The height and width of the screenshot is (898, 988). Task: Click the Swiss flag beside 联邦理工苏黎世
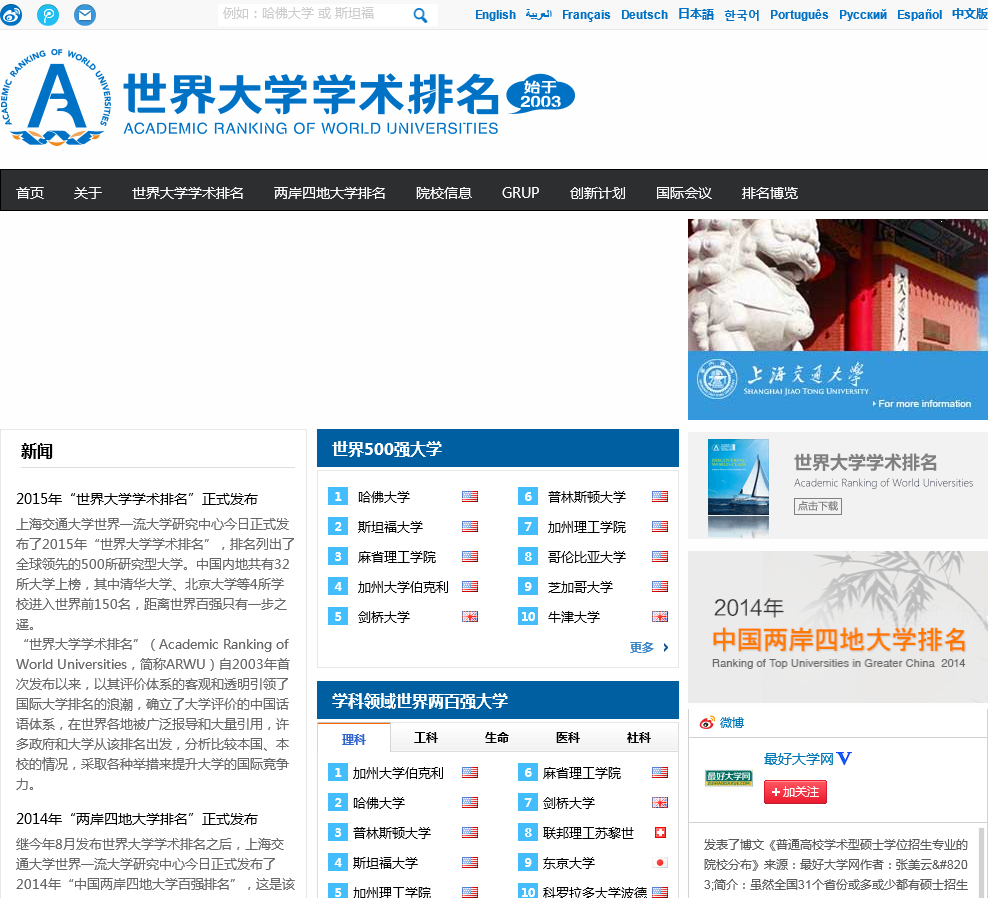[x=660, y=832]
